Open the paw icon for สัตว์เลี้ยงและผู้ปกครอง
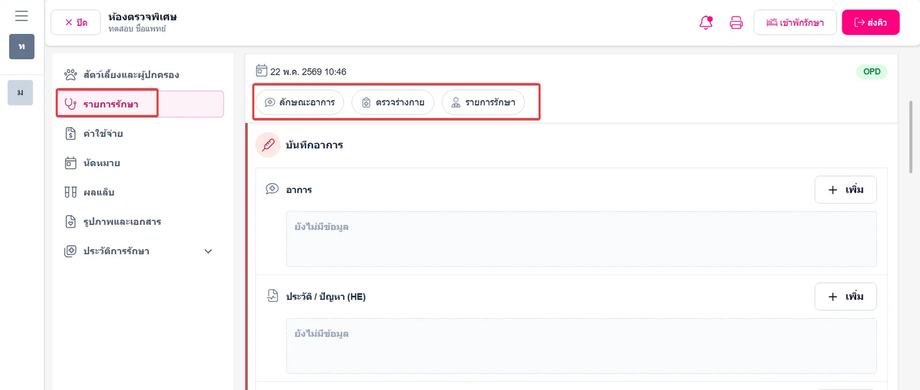This screenshot has height=390, width=920. click(70, 75)
